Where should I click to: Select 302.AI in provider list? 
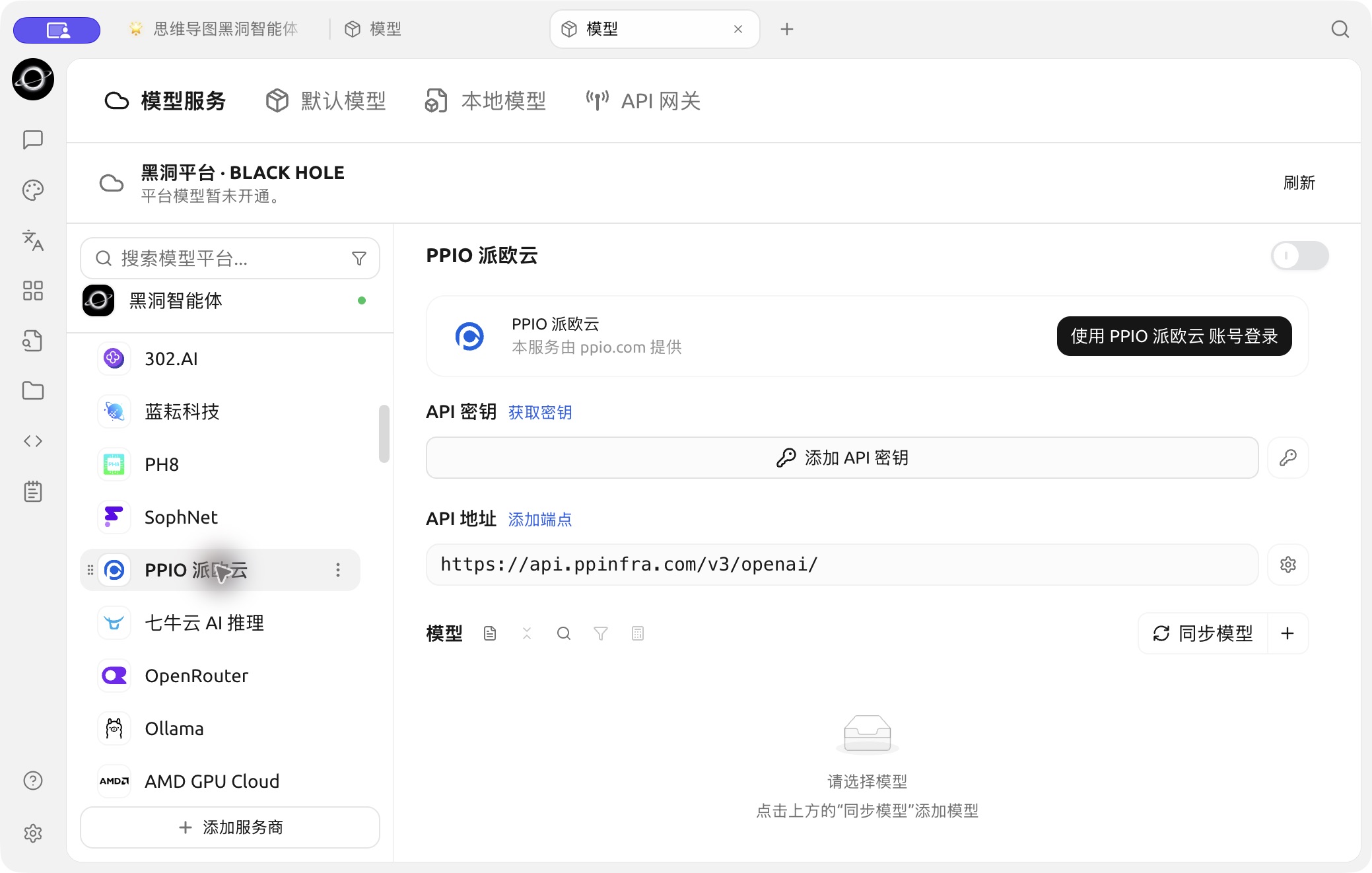tap(221, 359)
